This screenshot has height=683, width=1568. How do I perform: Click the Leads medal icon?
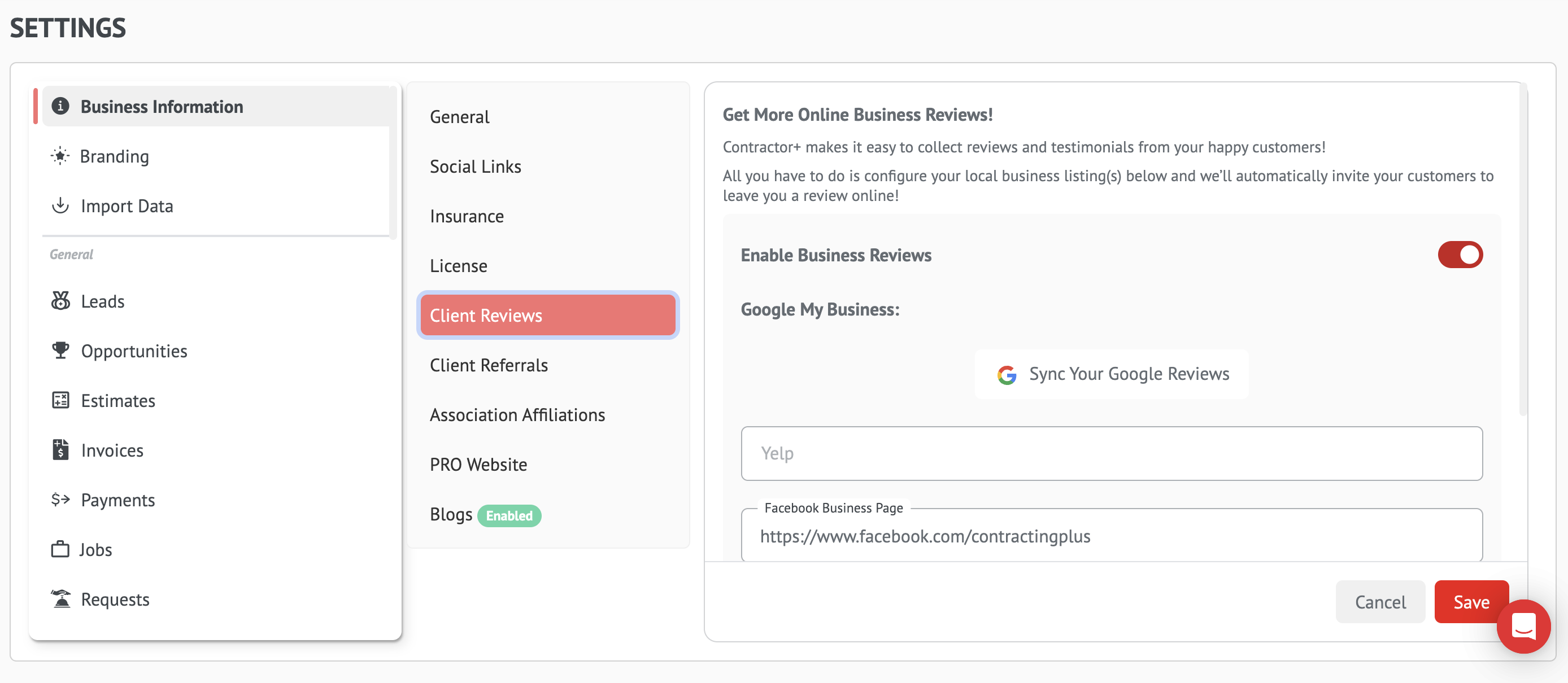coord(60,301)
